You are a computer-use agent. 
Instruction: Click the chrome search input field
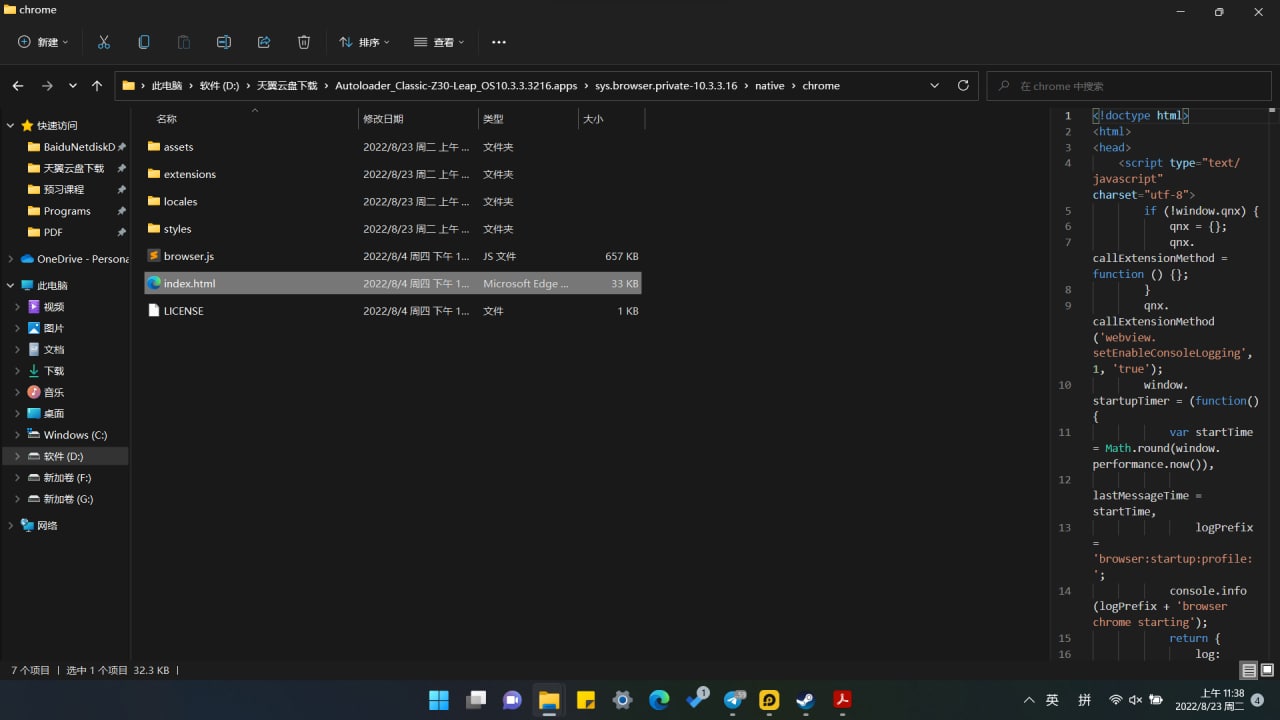click(x=1130, y=86)
